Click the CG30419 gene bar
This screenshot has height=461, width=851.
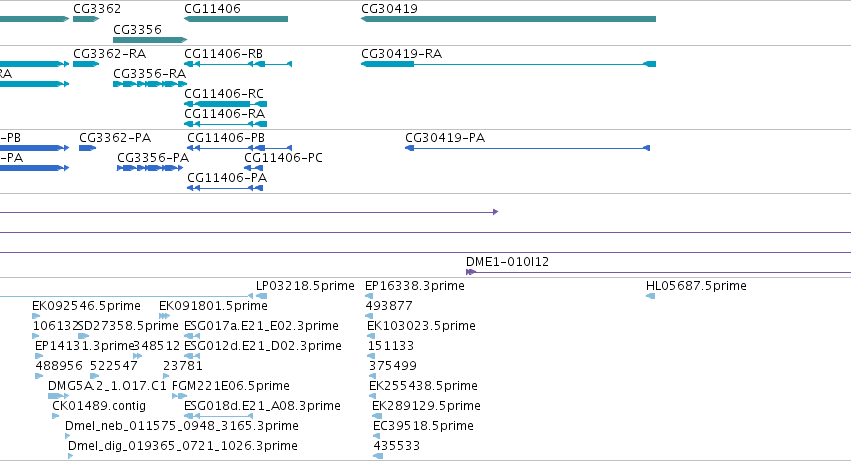click(x=509, y=19)
